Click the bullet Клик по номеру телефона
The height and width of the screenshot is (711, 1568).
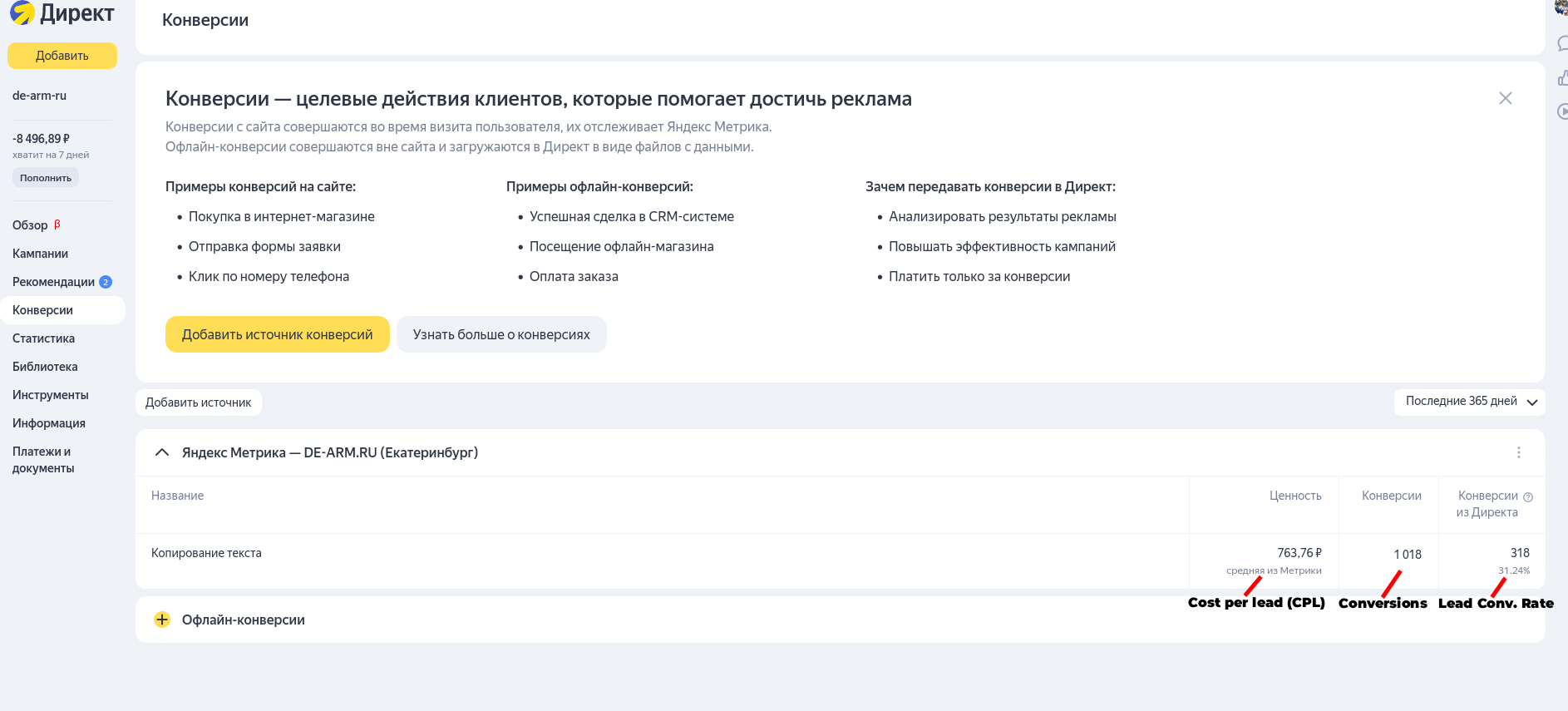click(x=269, y=277)
